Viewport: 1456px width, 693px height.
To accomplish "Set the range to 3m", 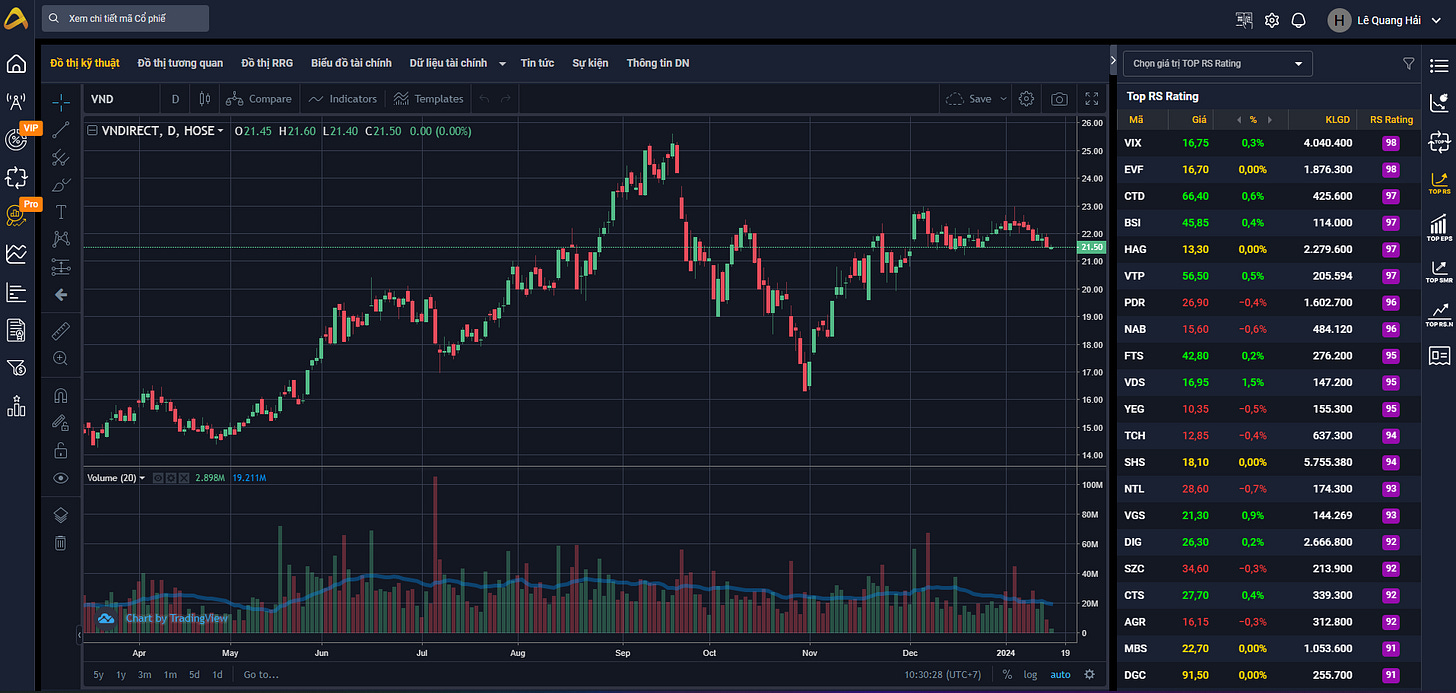I will tap(144, 674).
